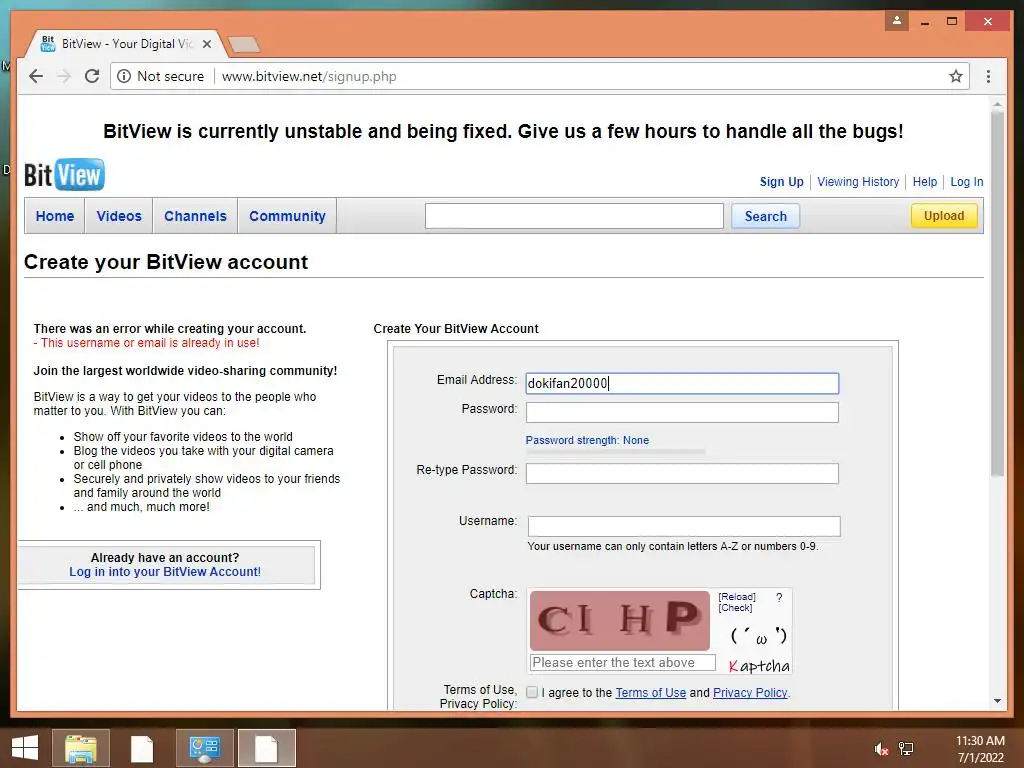Viewport: 1024px width, 768px height.
Task: Open the Chrome three-dot menu
Action: (988, 76)
